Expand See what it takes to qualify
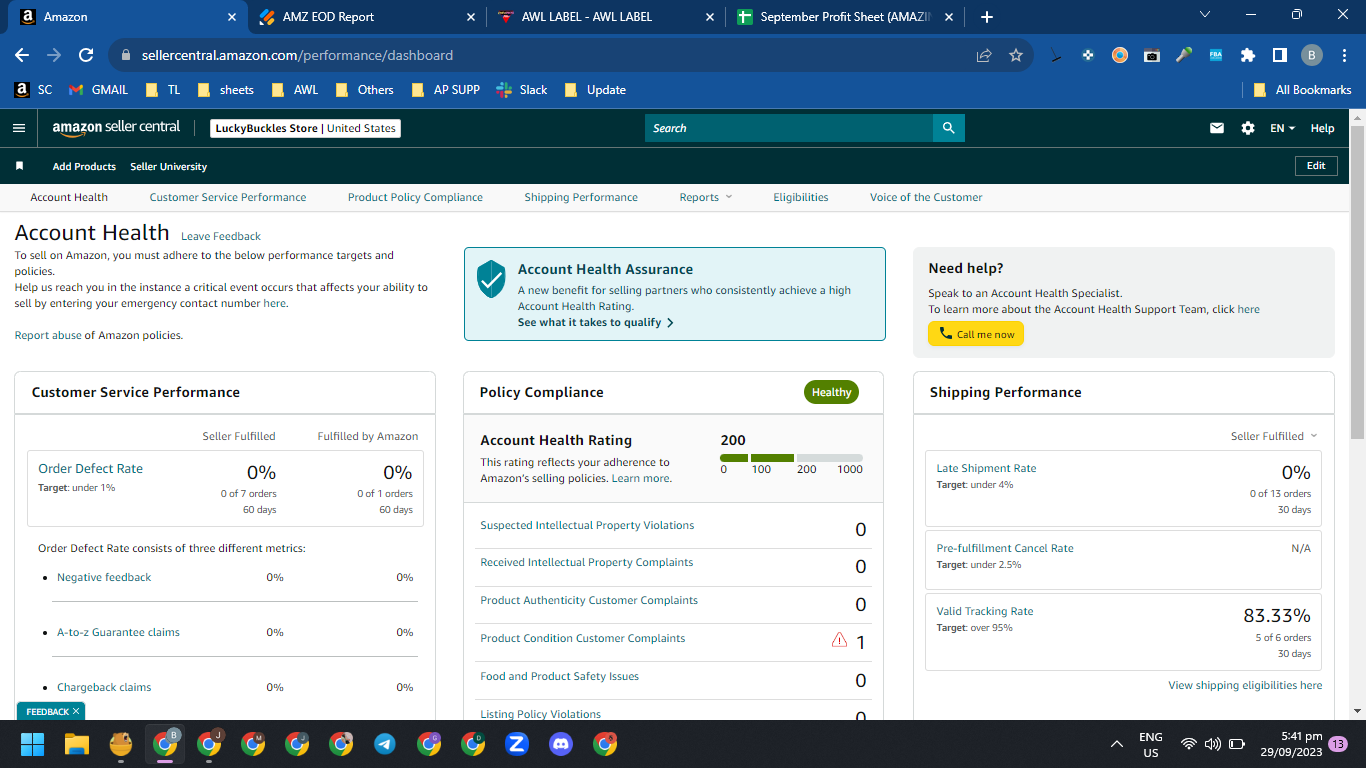Image resolution: width=1366 pixels, height=768 pixels. 595,323
